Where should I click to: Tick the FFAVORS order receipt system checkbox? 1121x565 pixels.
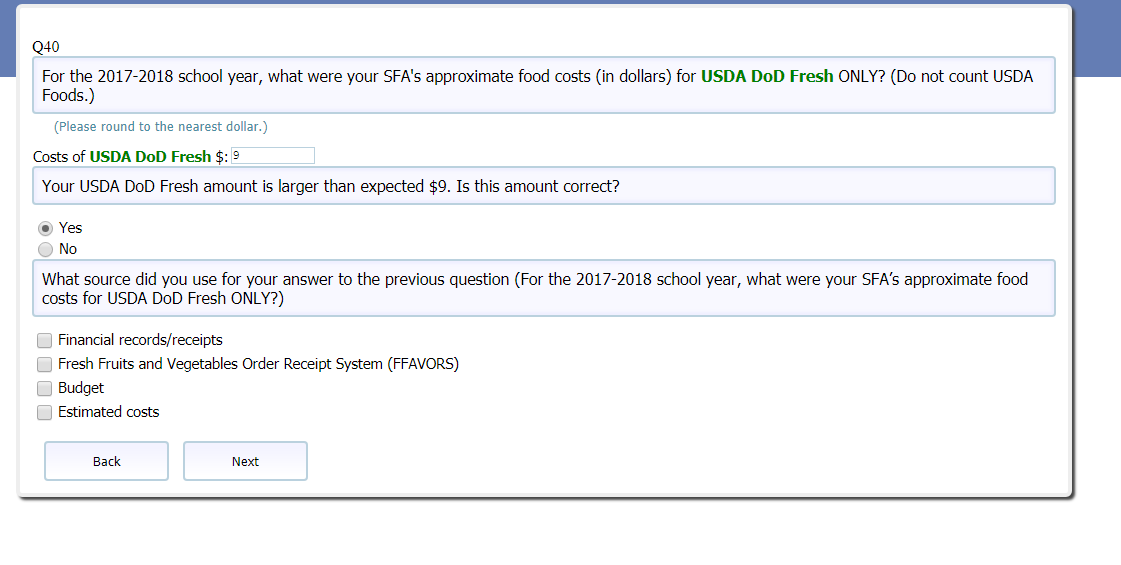click(x=45, y=364)
